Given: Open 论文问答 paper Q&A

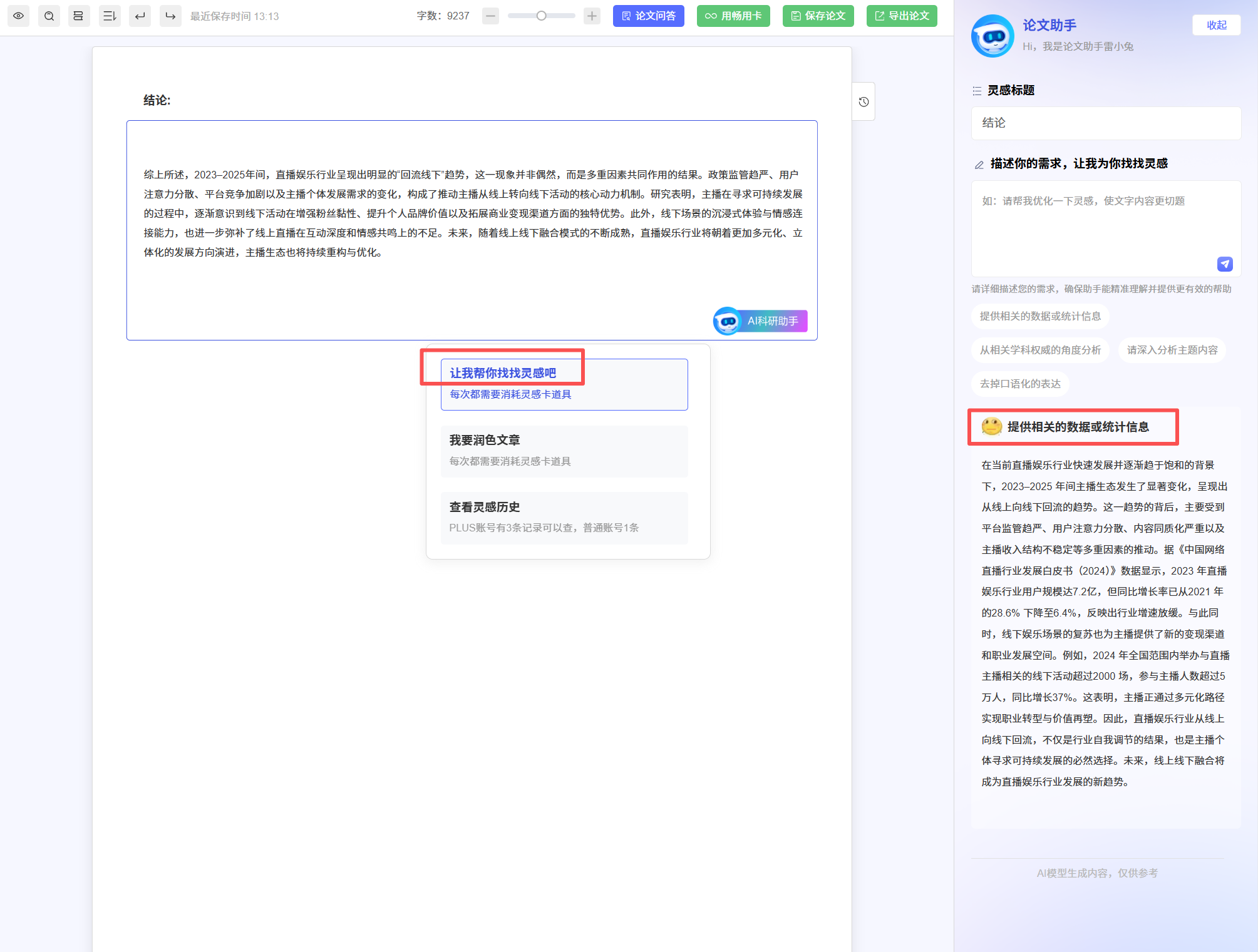Looking at the screenshot, I should coord(648,16).
